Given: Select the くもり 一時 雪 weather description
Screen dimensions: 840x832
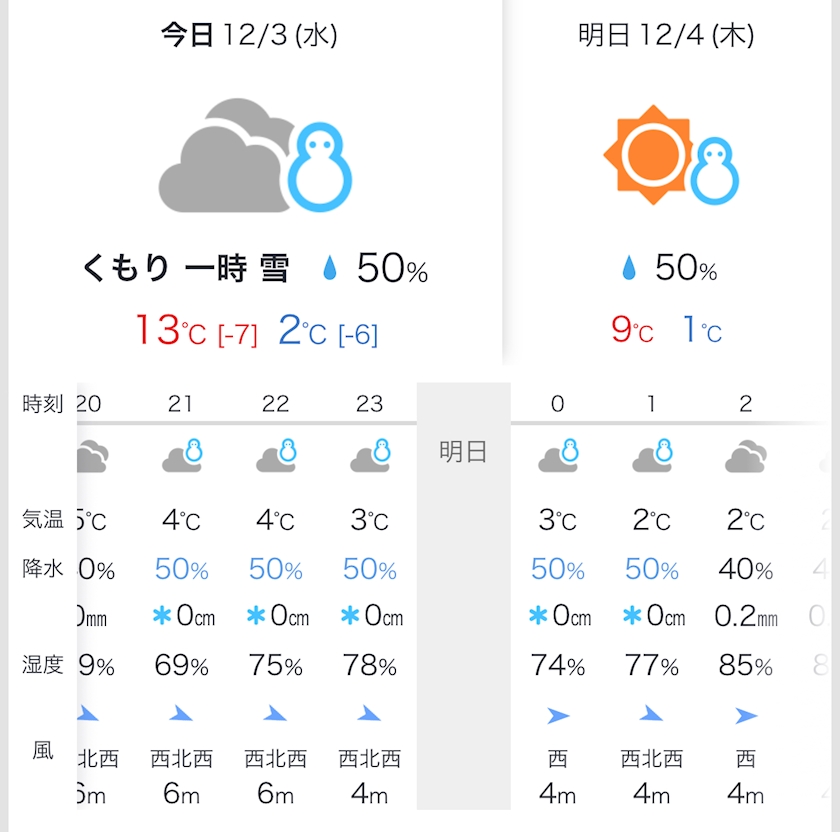Looking at the screenshot, I should click(185, 267).
